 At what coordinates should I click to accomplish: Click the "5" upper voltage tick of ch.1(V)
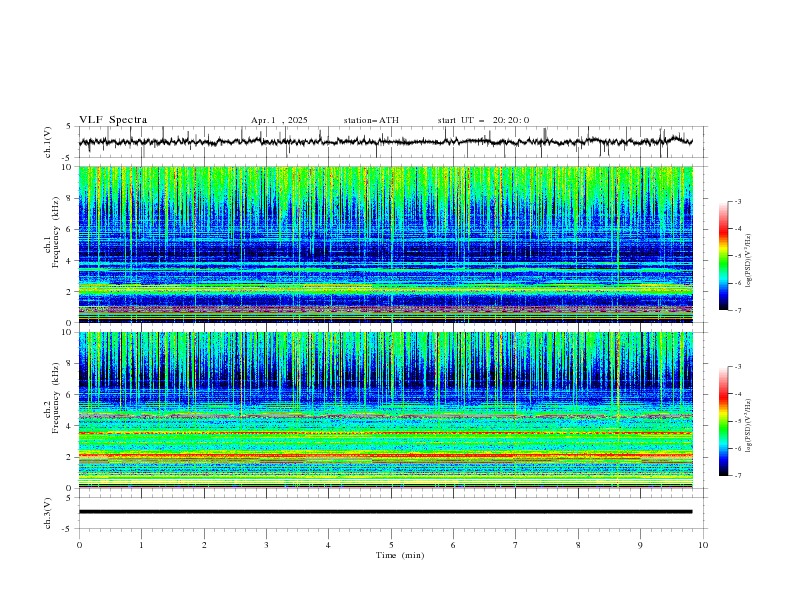coord(69,126)
